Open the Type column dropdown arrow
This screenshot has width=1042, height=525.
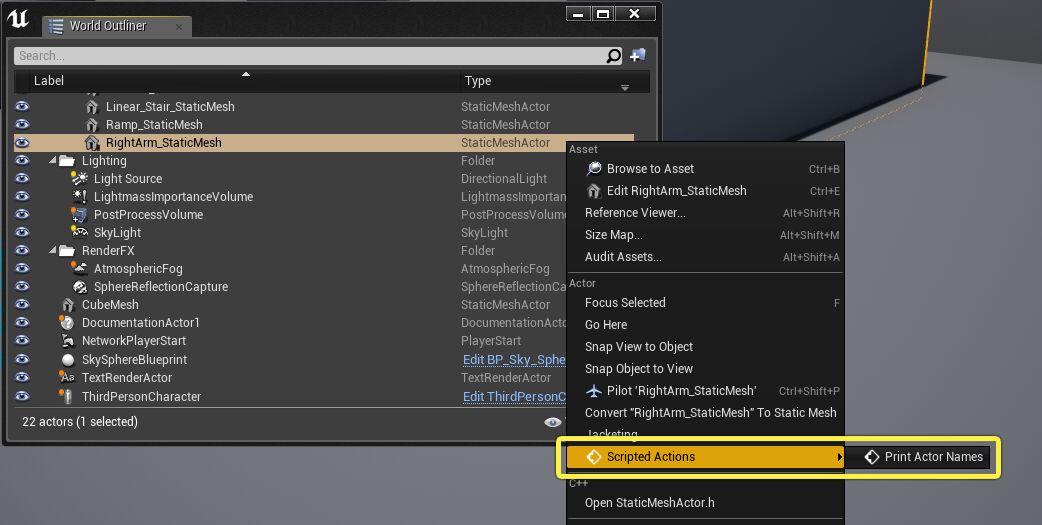[x=625, y=87]
